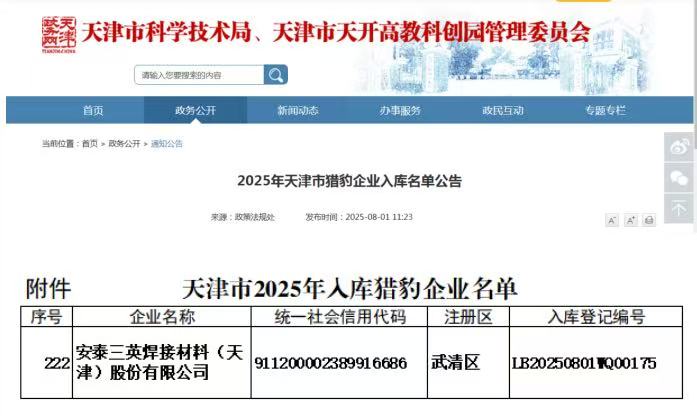The image size is (697, 417).
Task: Go to the 办事服务 menu item
Action: [x=400, y=110]
